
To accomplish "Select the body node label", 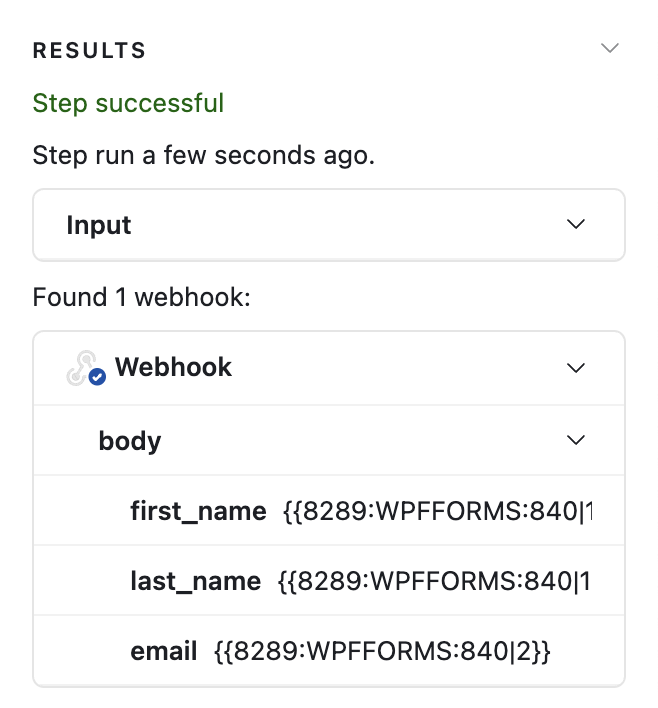I will coord(130,440).
